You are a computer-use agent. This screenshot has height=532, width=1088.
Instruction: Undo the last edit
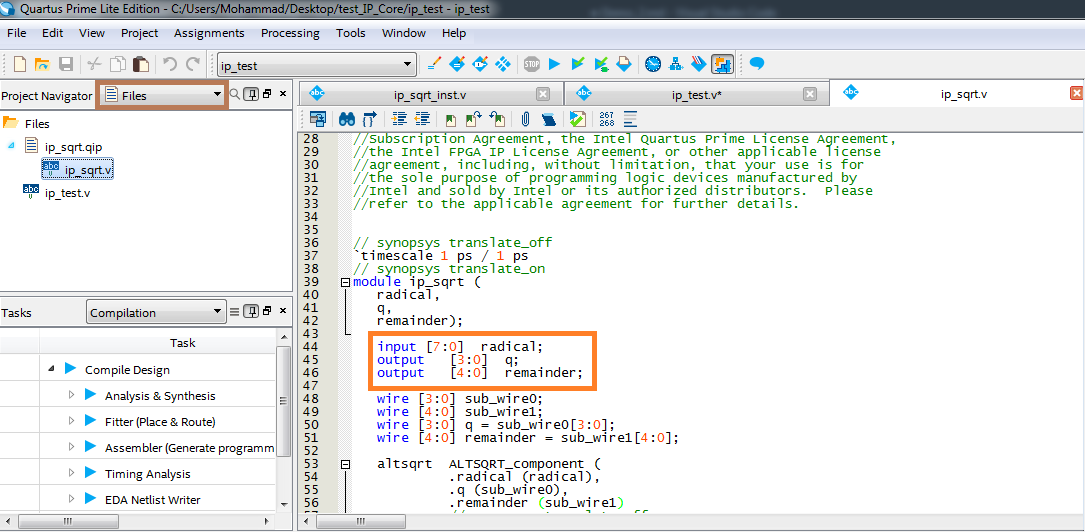[x=170, y=65]
